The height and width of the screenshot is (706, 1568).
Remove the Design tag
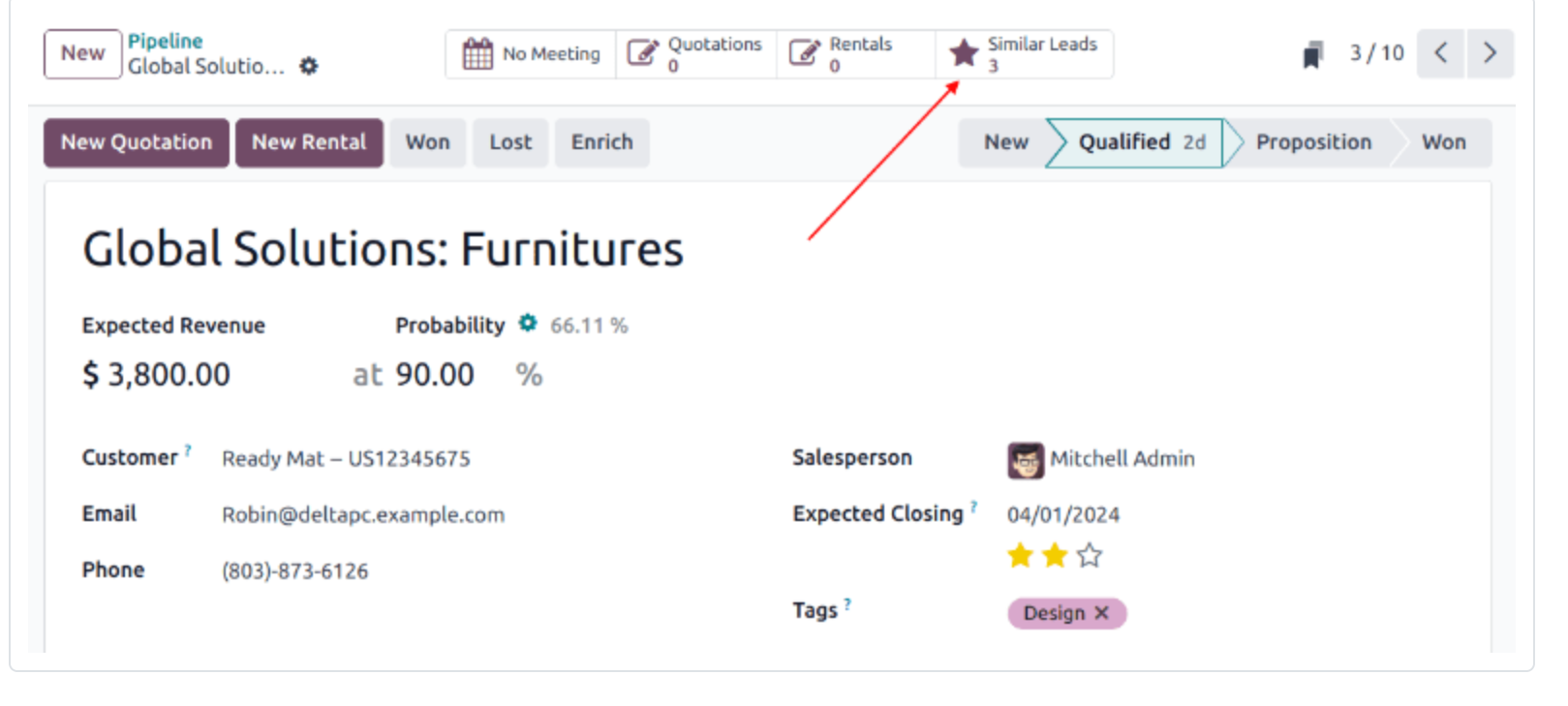pos(1101,613)
